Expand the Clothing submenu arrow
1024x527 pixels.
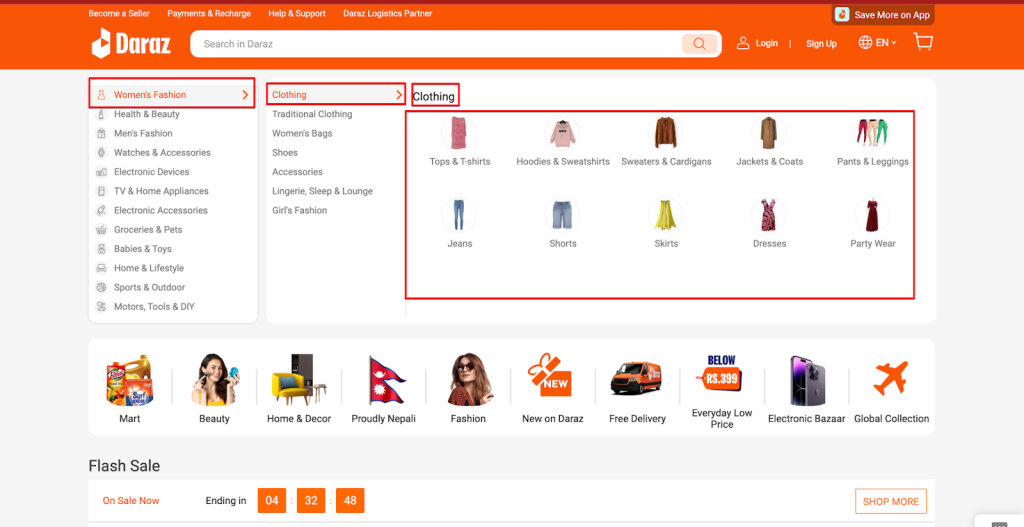(x=399, y=95)
